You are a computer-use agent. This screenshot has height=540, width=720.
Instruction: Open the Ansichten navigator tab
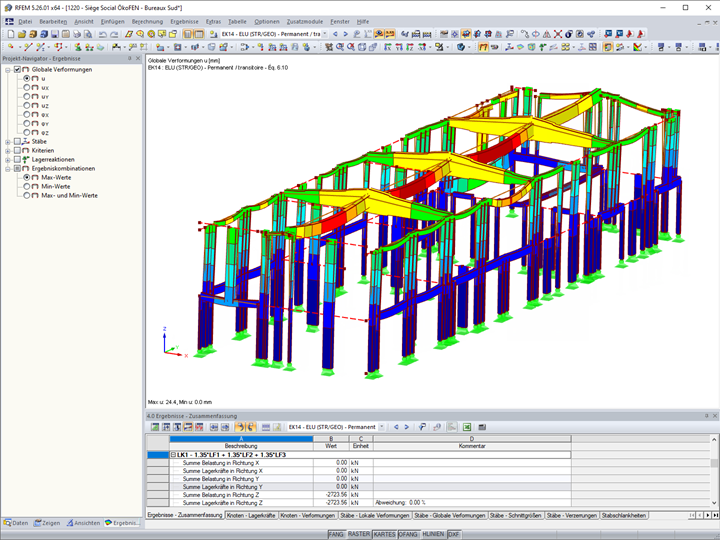(x=83, y=523)
